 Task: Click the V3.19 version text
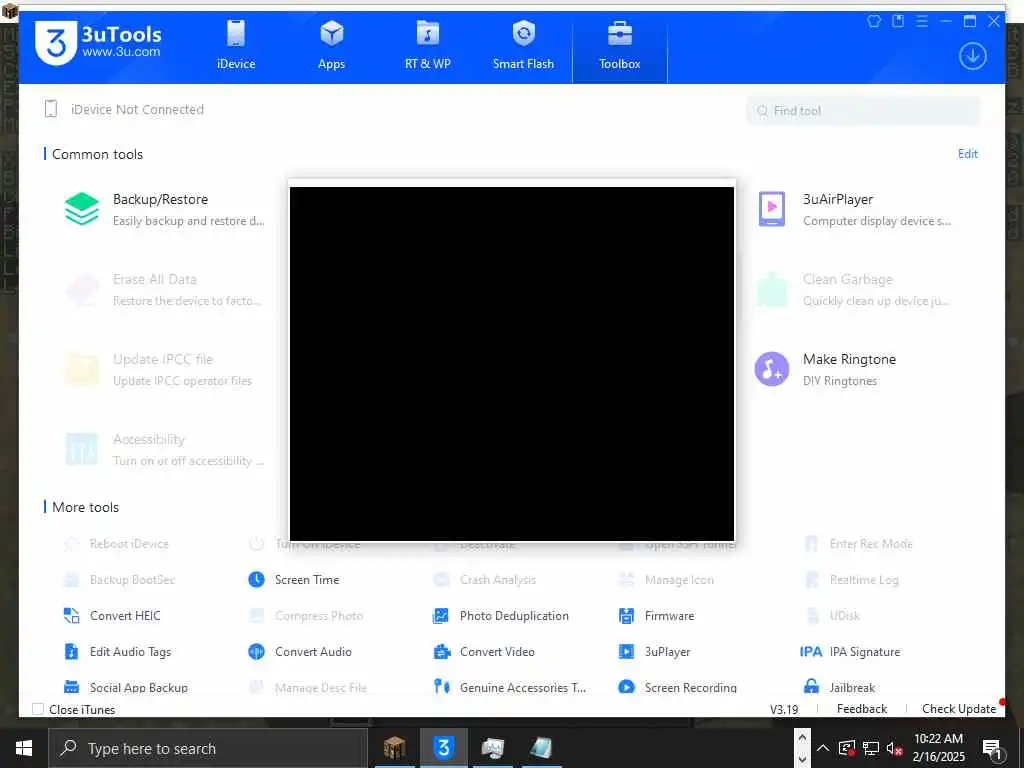[x=784, y=709]
